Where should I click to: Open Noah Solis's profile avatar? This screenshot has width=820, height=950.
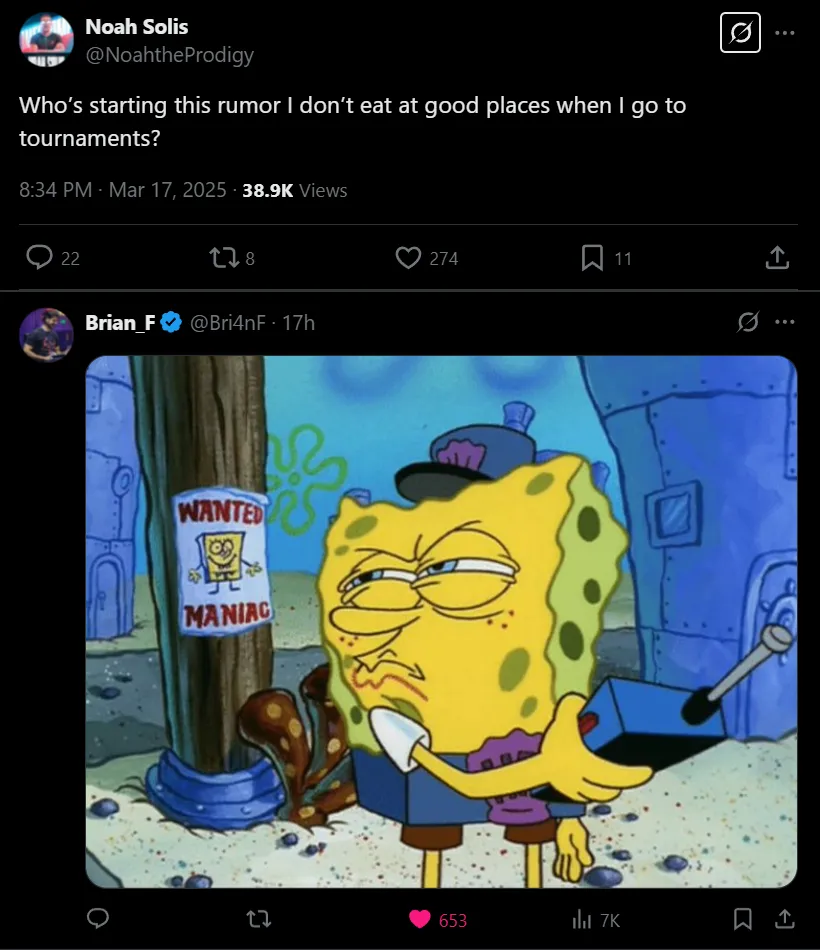(x=45, y=40)
